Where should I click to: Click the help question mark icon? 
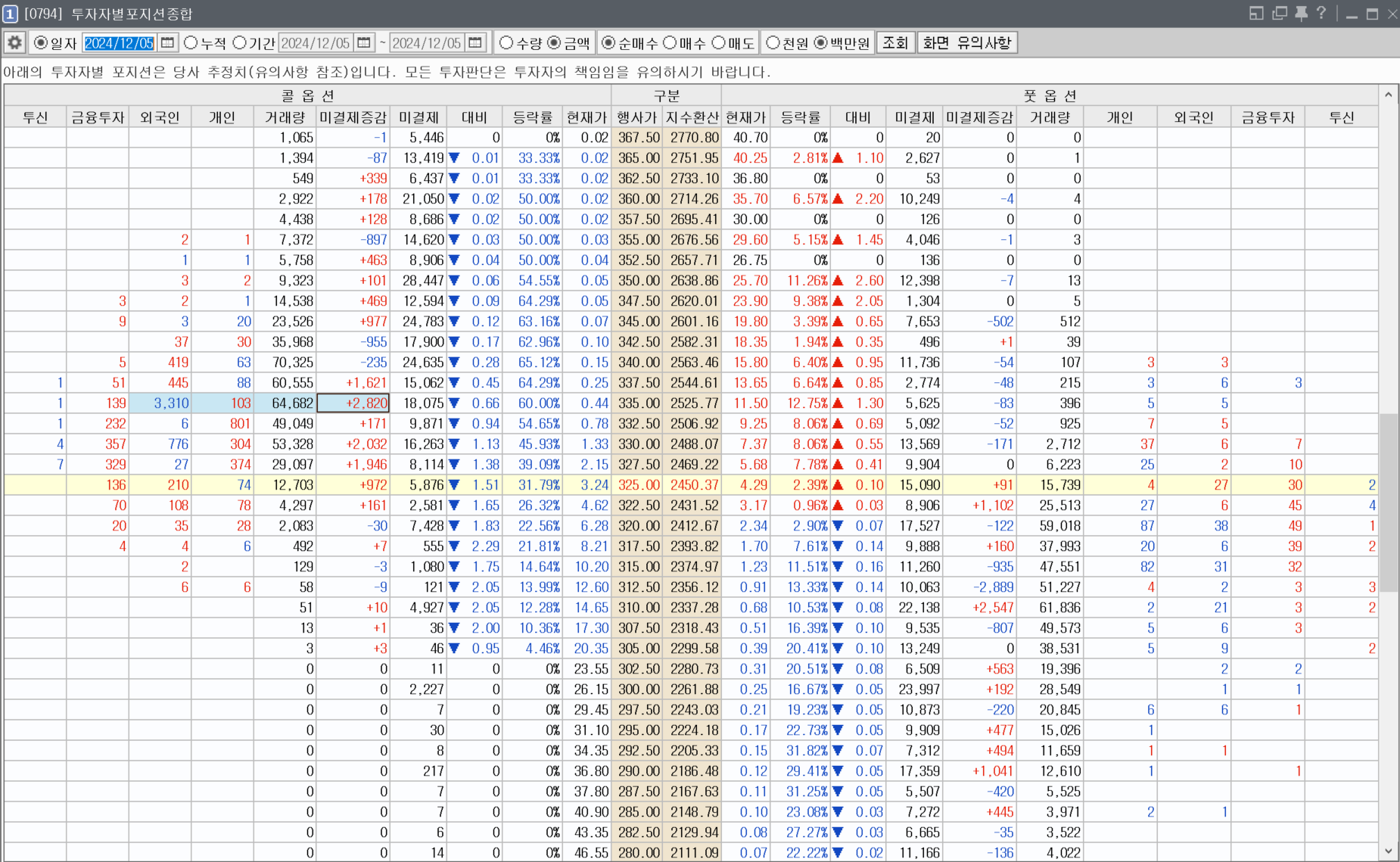[1321, 14]
